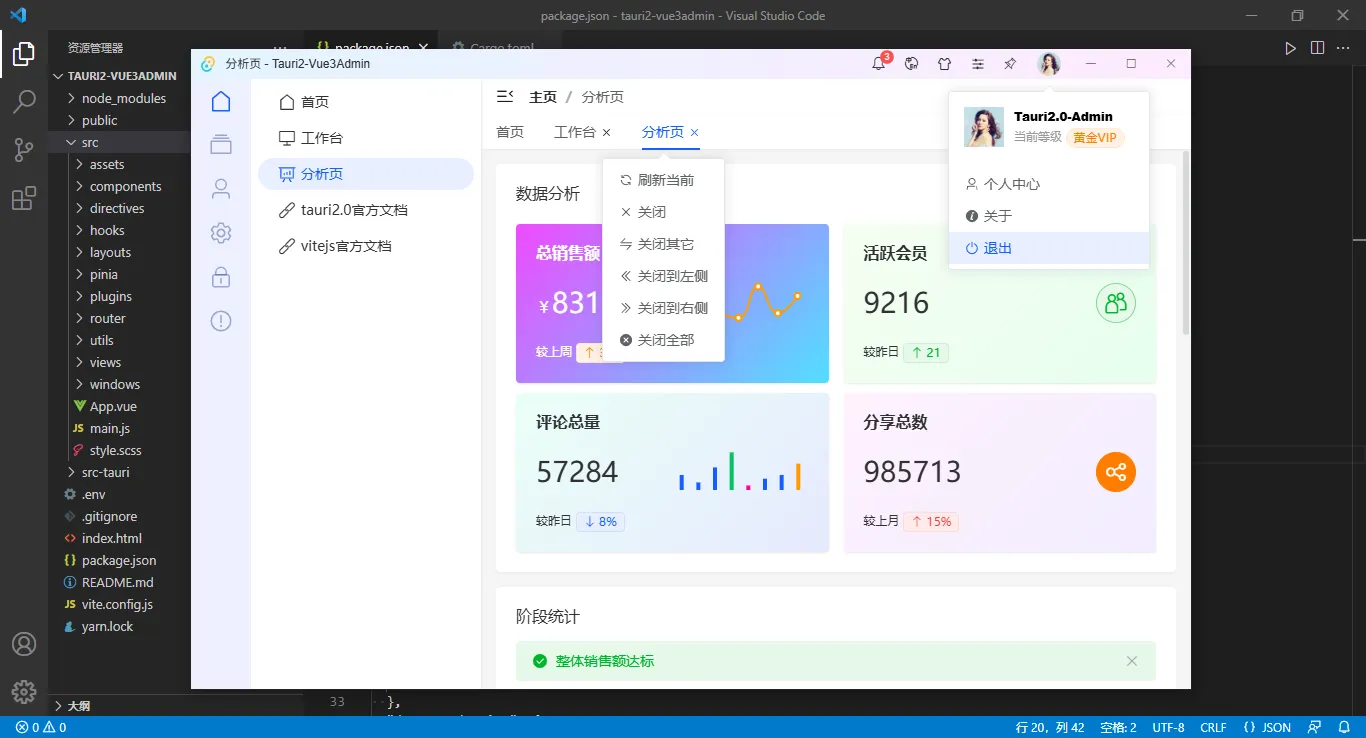This screenshot has height=738, width=1366.
Task: Open the notifications bell with badge 3
Action: coord(878,63)
